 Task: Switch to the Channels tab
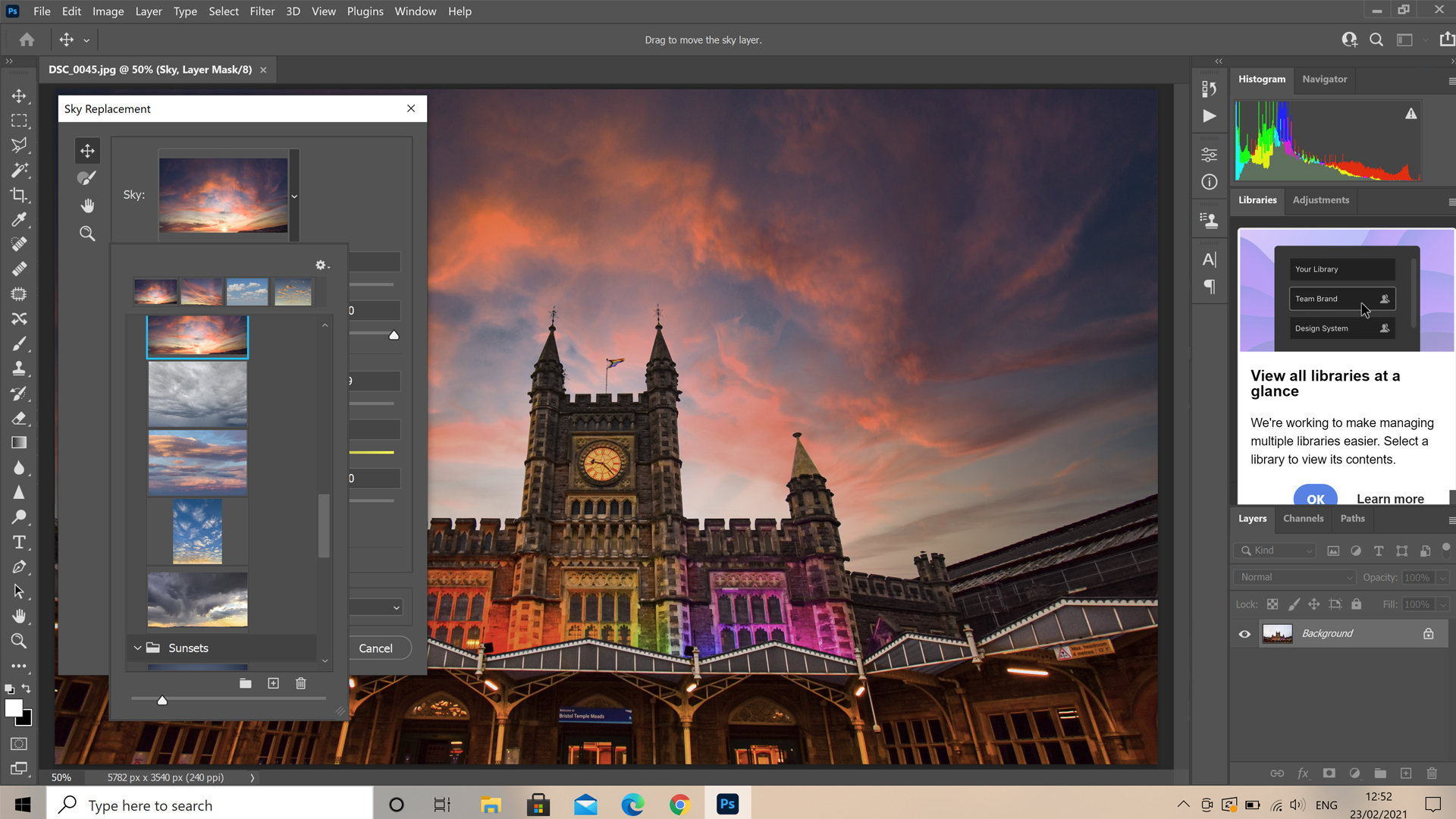click(1303, 518)
